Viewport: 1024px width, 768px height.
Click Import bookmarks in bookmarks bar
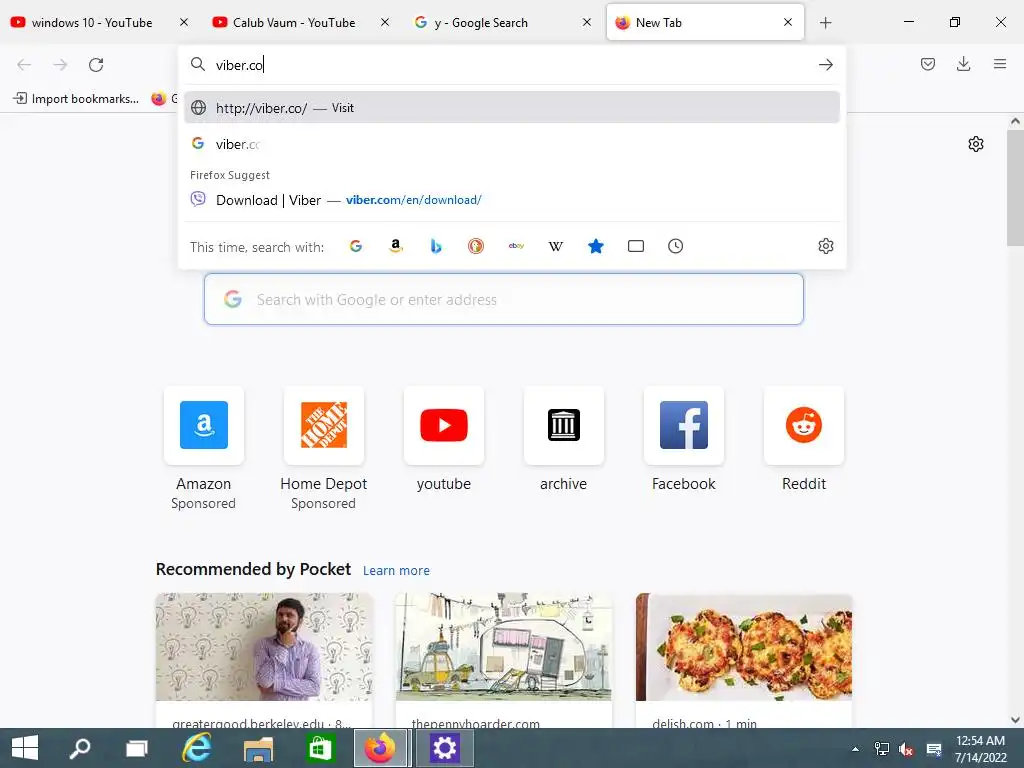76,99
